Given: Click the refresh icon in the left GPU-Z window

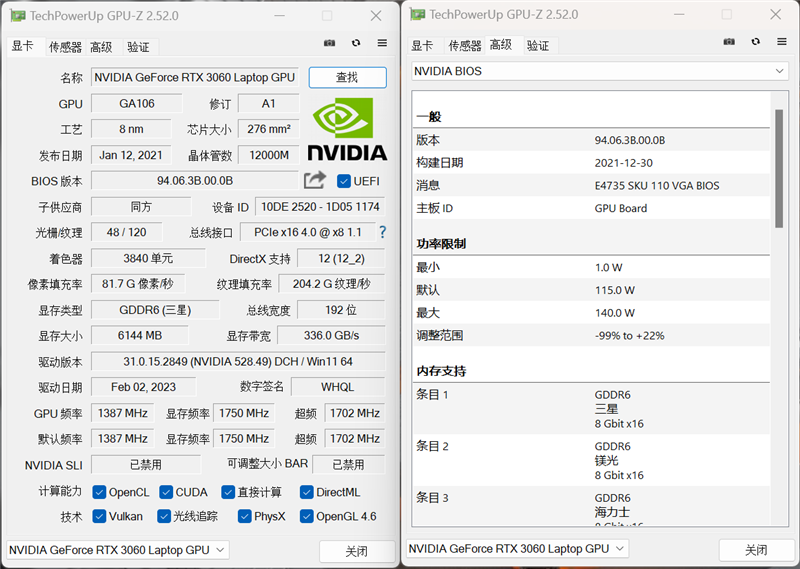Looking at the screenshot, I should [356, 43].
